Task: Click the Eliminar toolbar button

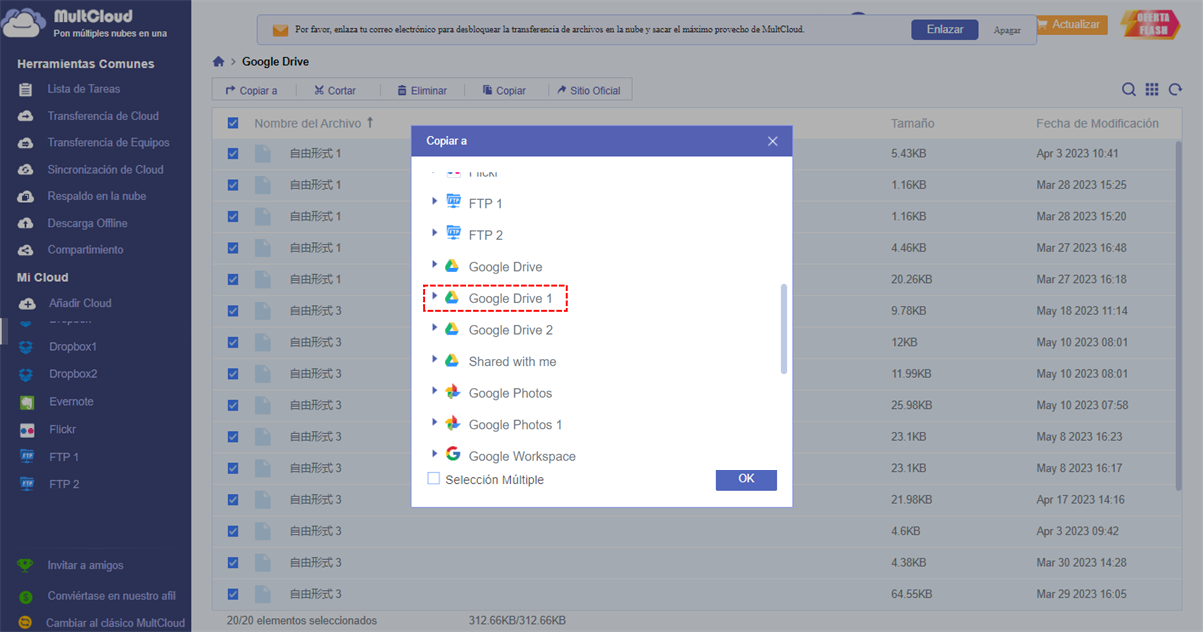Action: [421, 90]
